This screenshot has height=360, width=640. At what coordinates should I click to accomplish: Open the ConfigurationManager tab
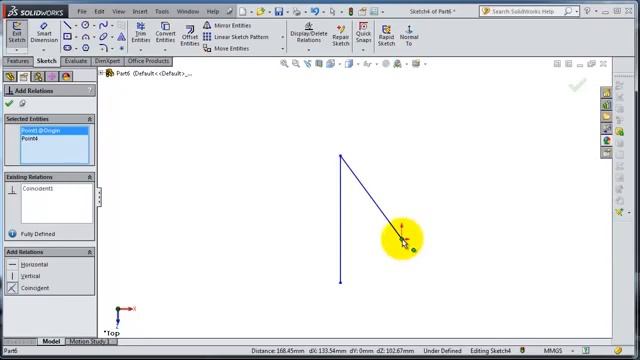38,76
